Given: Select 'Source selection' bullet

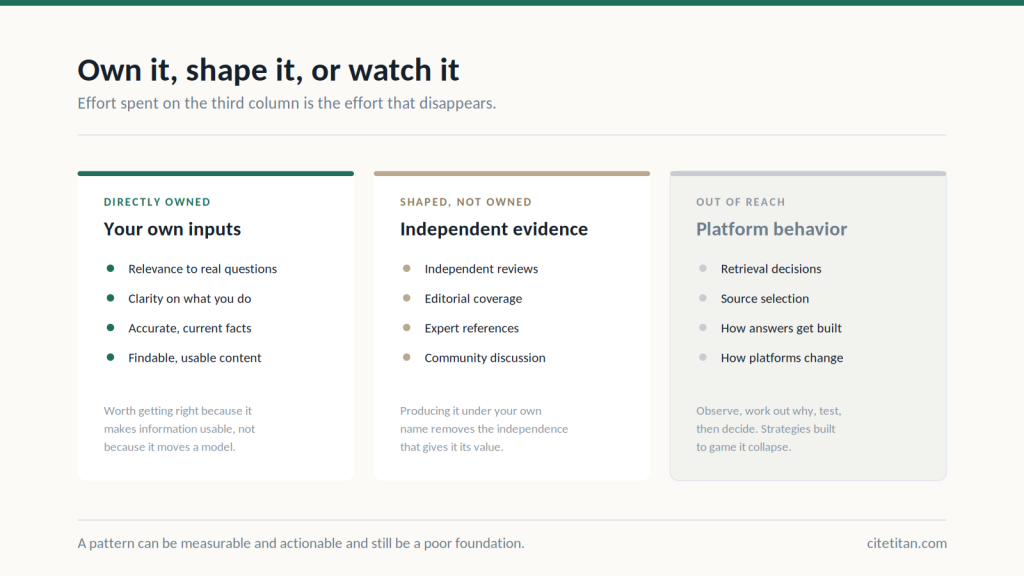Looking at the screenshot, I should tap(765, 298).
